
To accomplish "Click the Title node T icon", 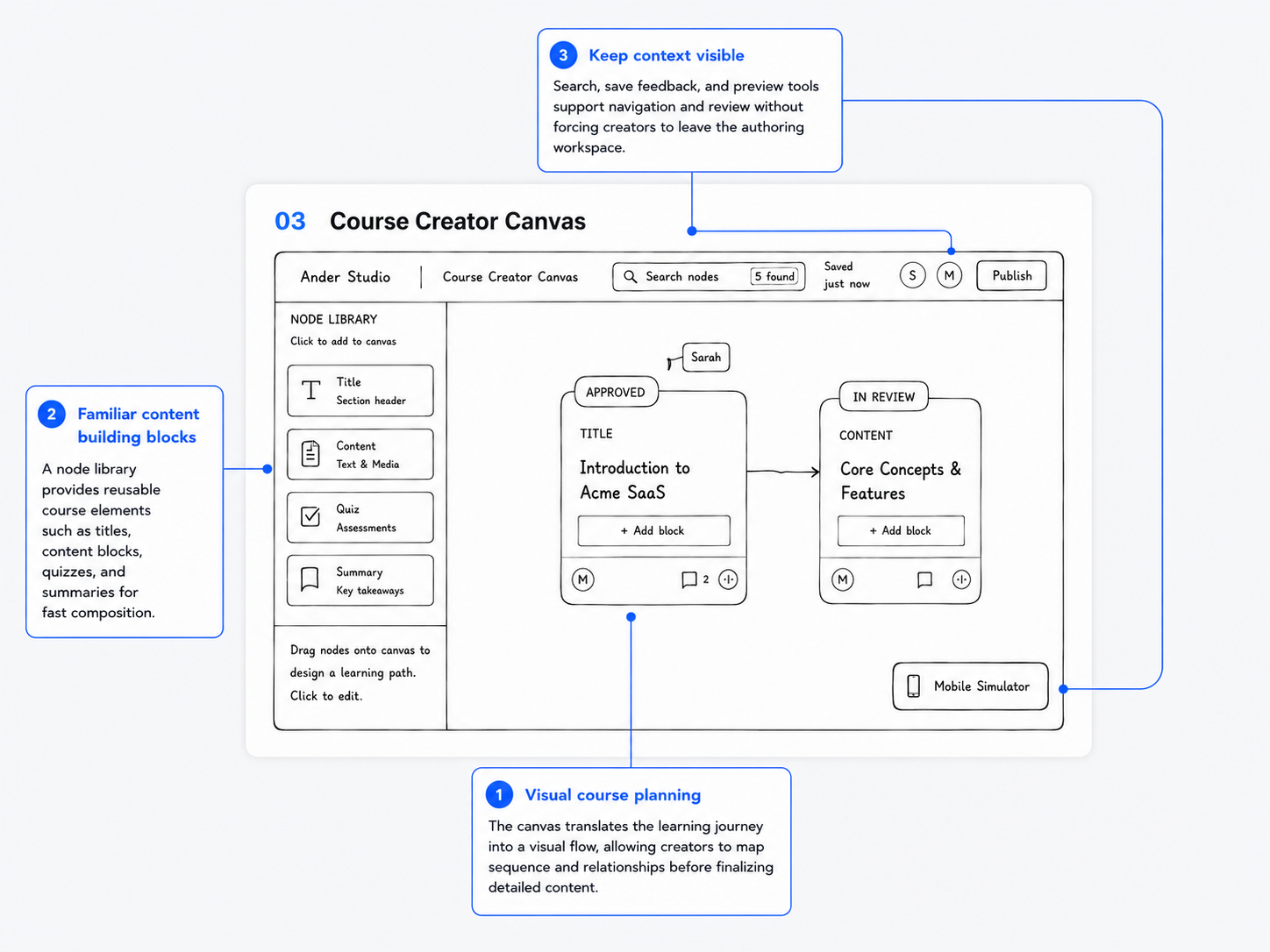I will 310,390.
